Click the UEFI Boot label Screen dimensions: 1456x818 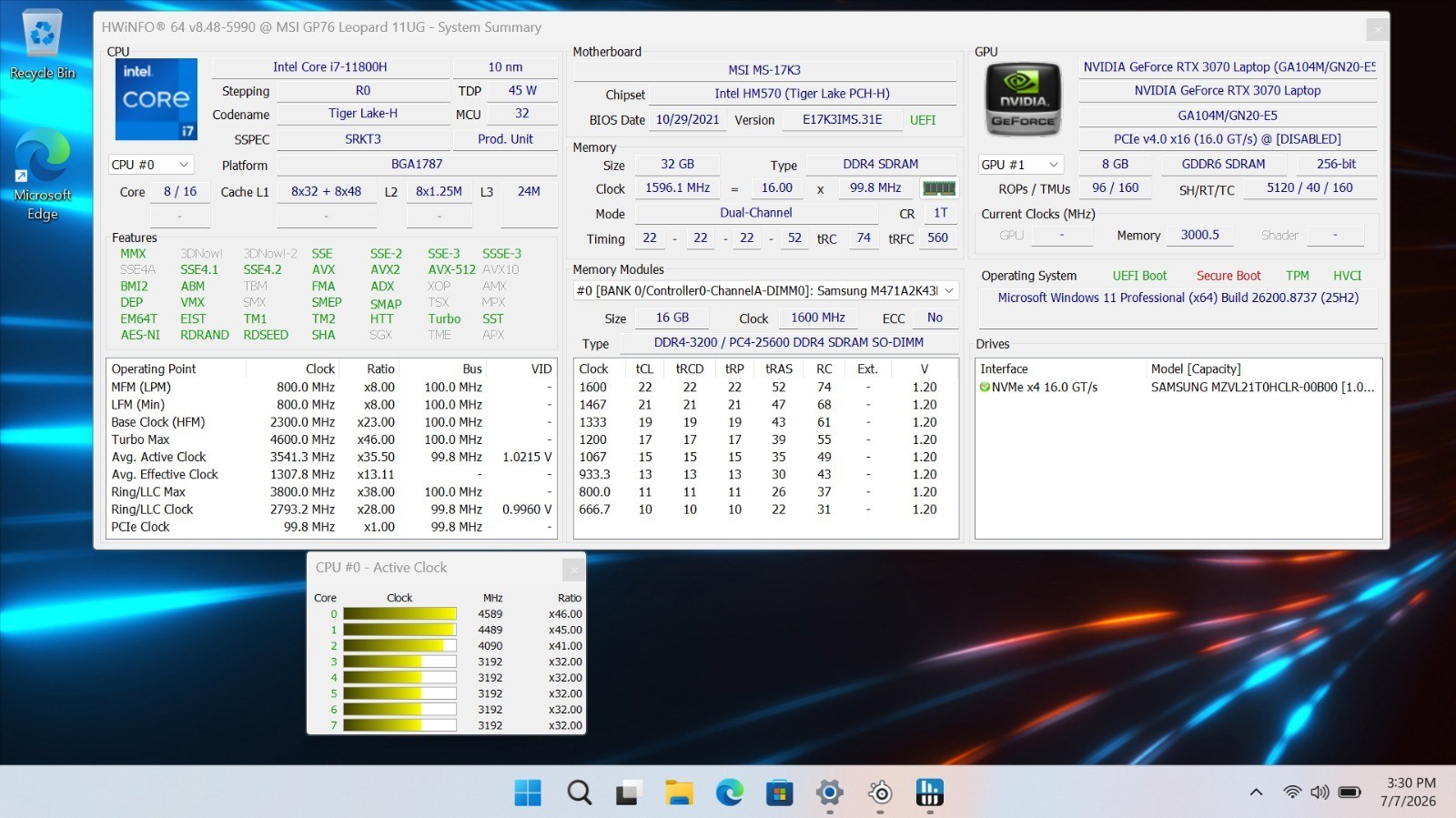1139,276
